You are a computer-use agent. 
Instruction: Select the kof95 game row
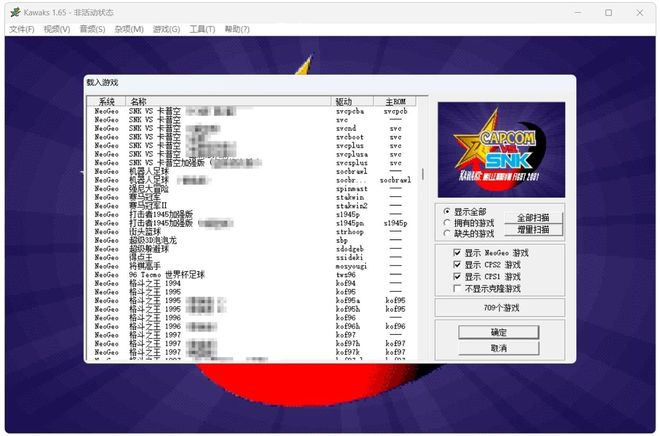click(x=251, y=292)
